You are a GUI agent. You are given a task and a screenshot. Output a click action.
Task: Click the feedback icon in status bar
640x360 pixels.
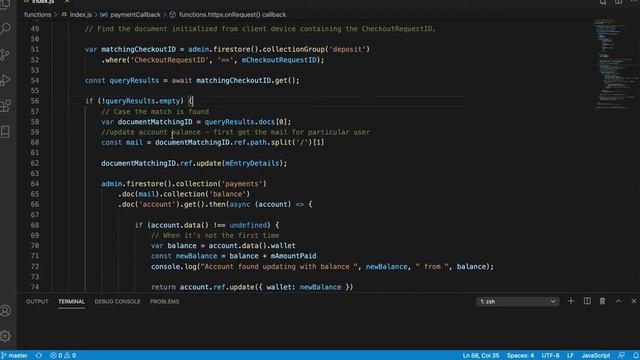pos(621,356)
